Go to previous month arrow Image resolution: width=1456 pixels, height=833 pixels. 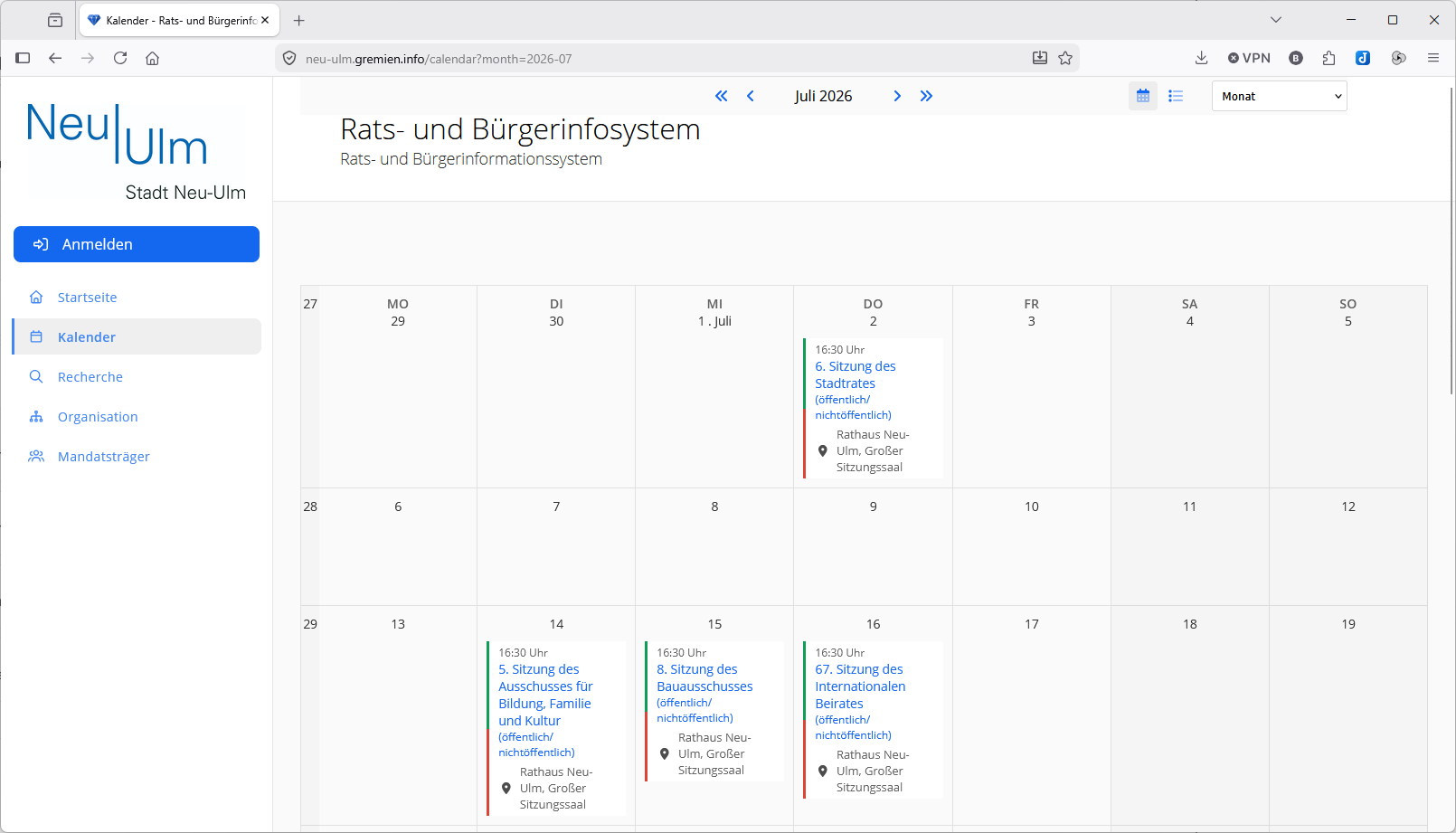[751, 96]
